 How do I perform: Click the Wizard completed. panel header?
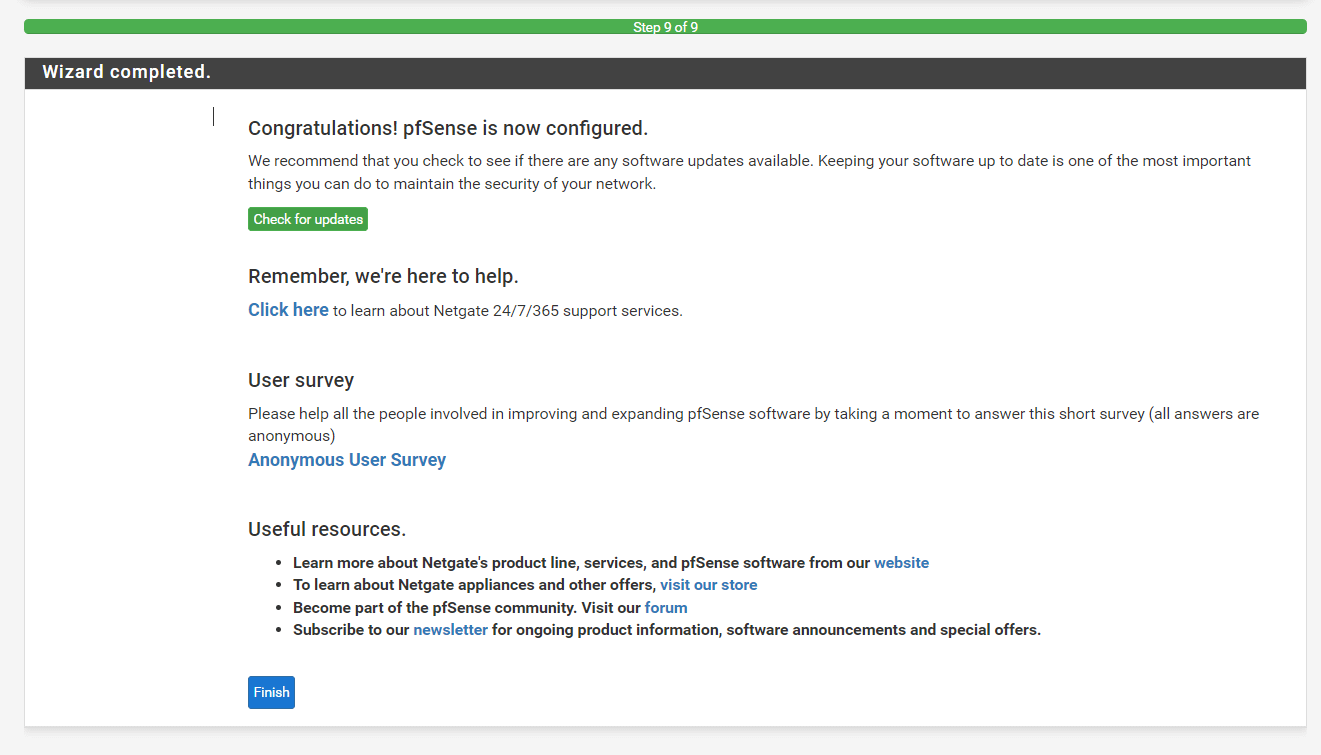coord(665,73)
